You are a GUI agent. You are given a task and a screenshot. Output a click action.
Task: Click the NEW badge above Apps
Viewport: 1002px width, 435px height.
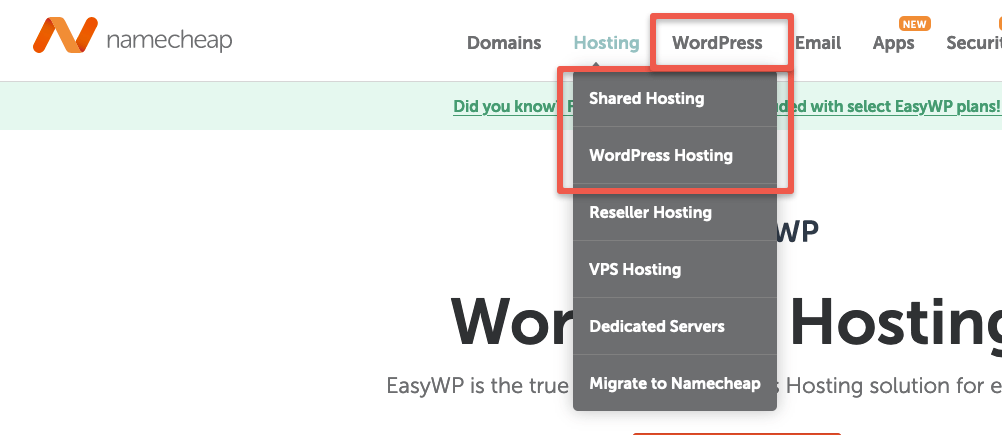pyautogui.click(x=914, y=24)
